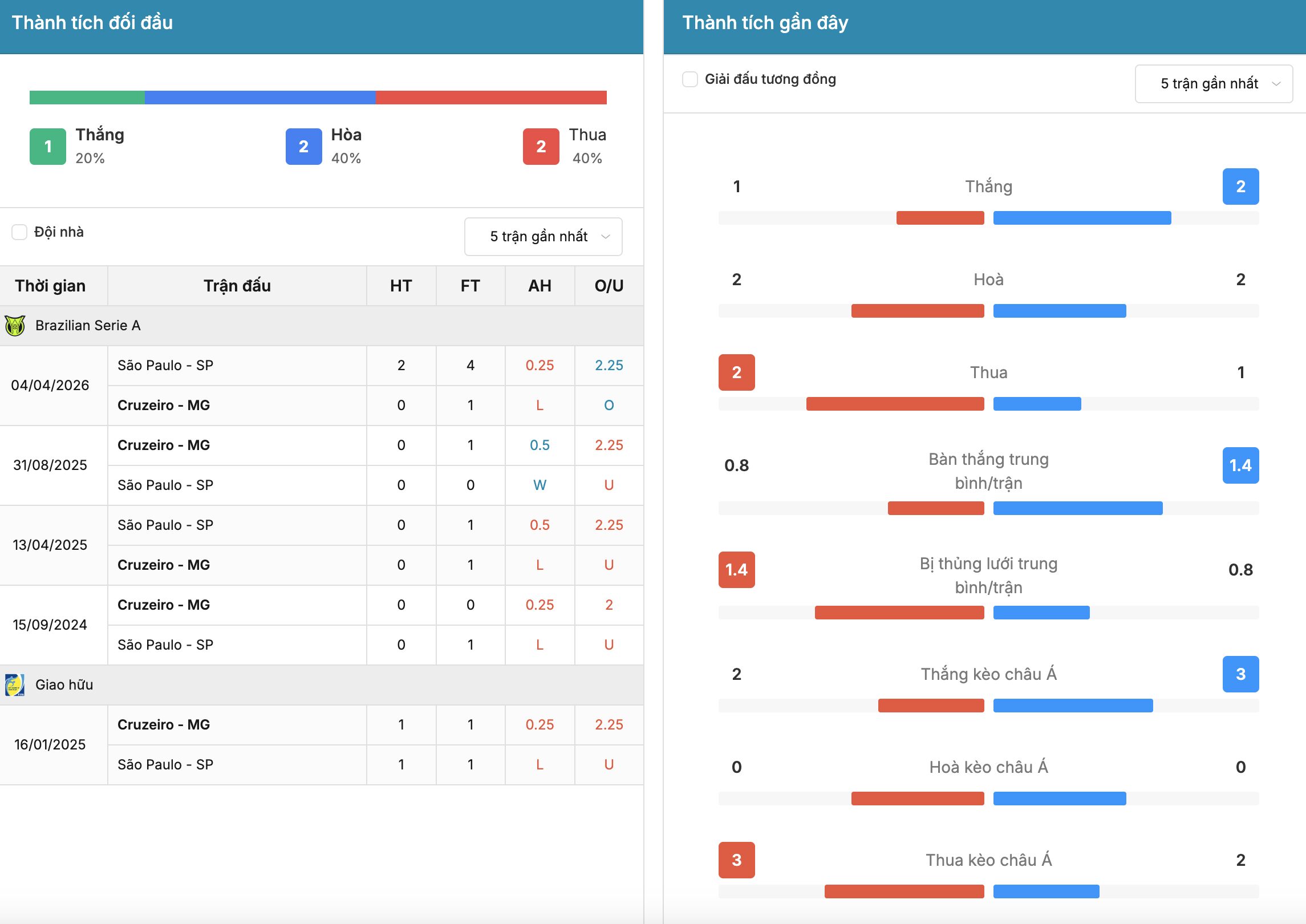Click the Giao hữu friendly match logo

pos(15,685)
